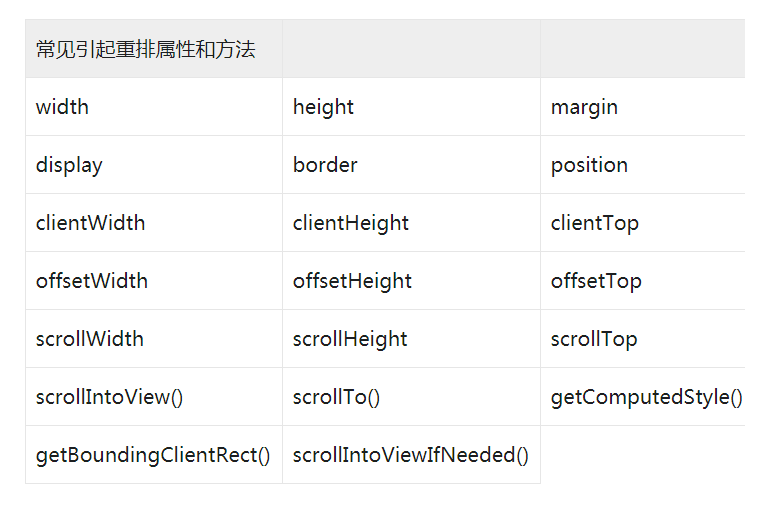784x506 pixels.
Task: Select the clientTop cell
Action: click(x=642, y=222)
